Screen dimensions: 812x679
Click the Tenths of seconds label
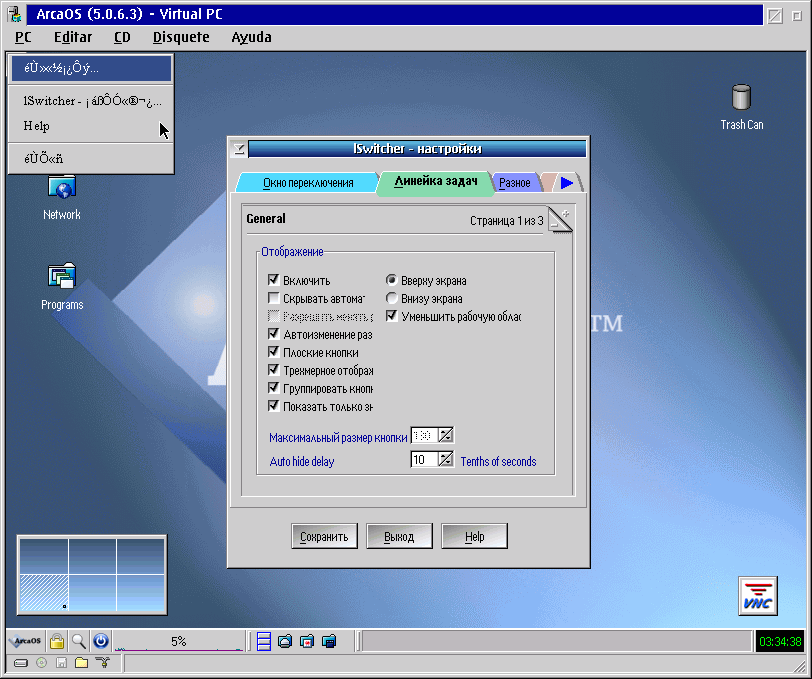(x=498, y=461)
